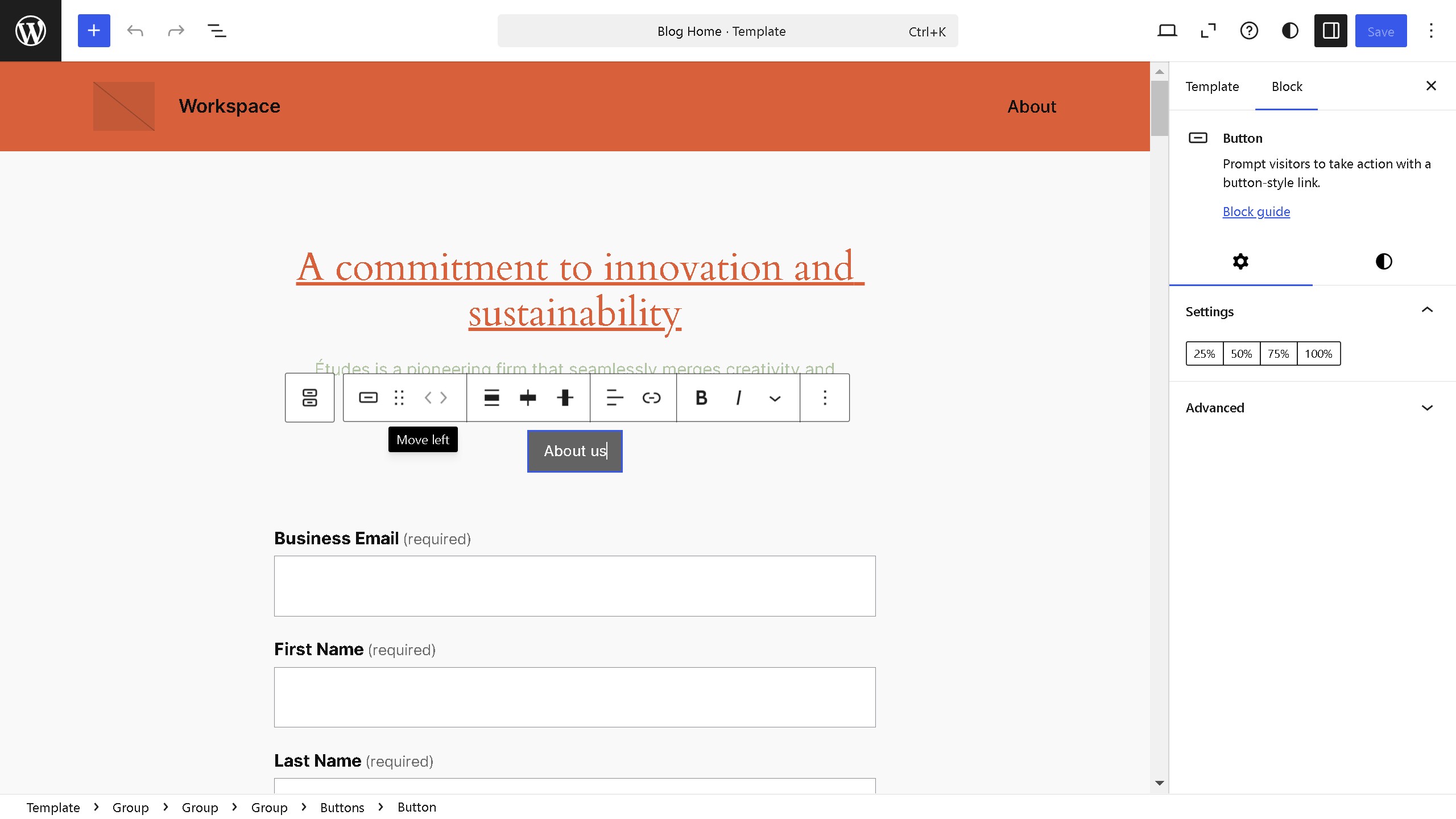Open the block Styles tab in sidebar
The image size is (1456, 819).
(x=1383, y=262)
